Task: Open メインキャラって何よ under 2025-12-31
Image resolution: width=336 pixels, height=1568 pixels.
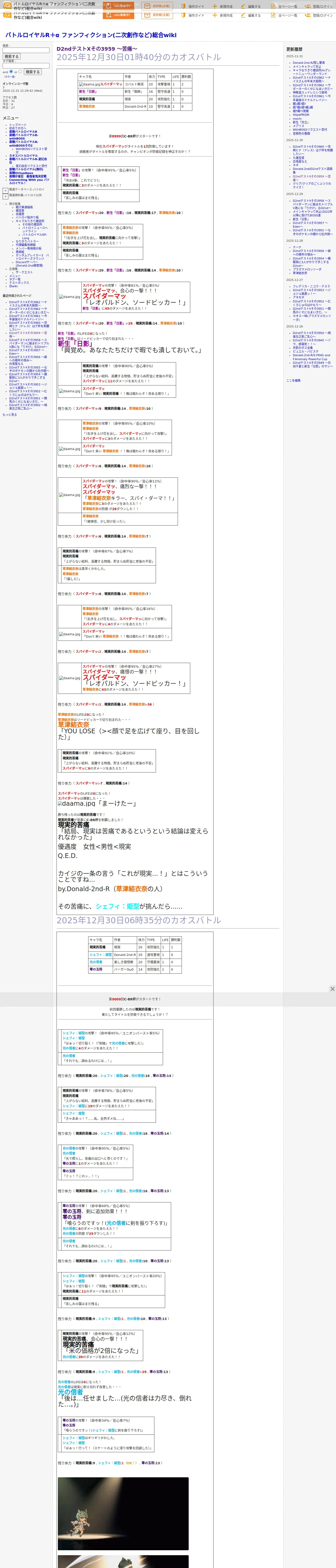Action: pyautogui.click(x=307, y=66)
